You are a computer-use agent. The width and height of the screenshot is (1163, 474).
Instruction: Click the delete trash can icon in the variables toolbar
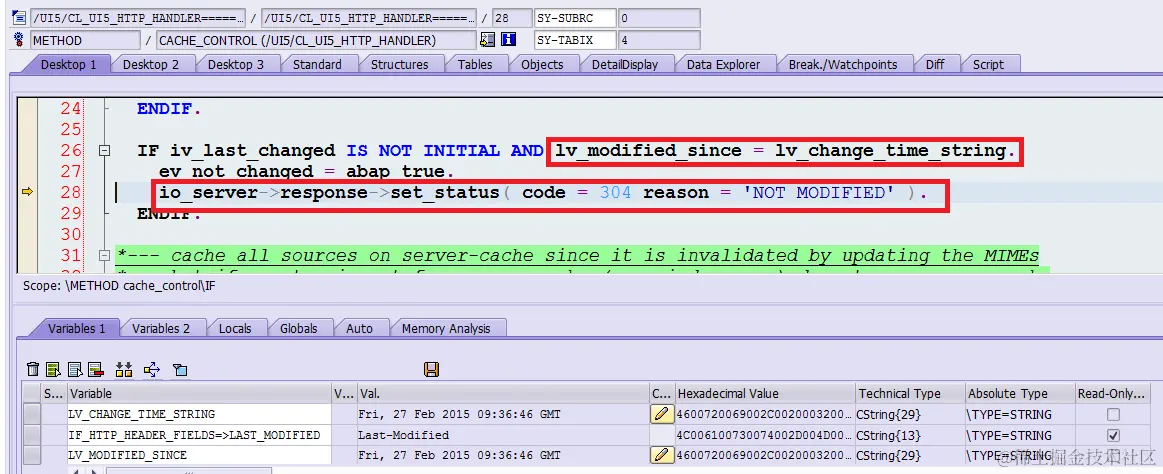[x=33, y=369]
